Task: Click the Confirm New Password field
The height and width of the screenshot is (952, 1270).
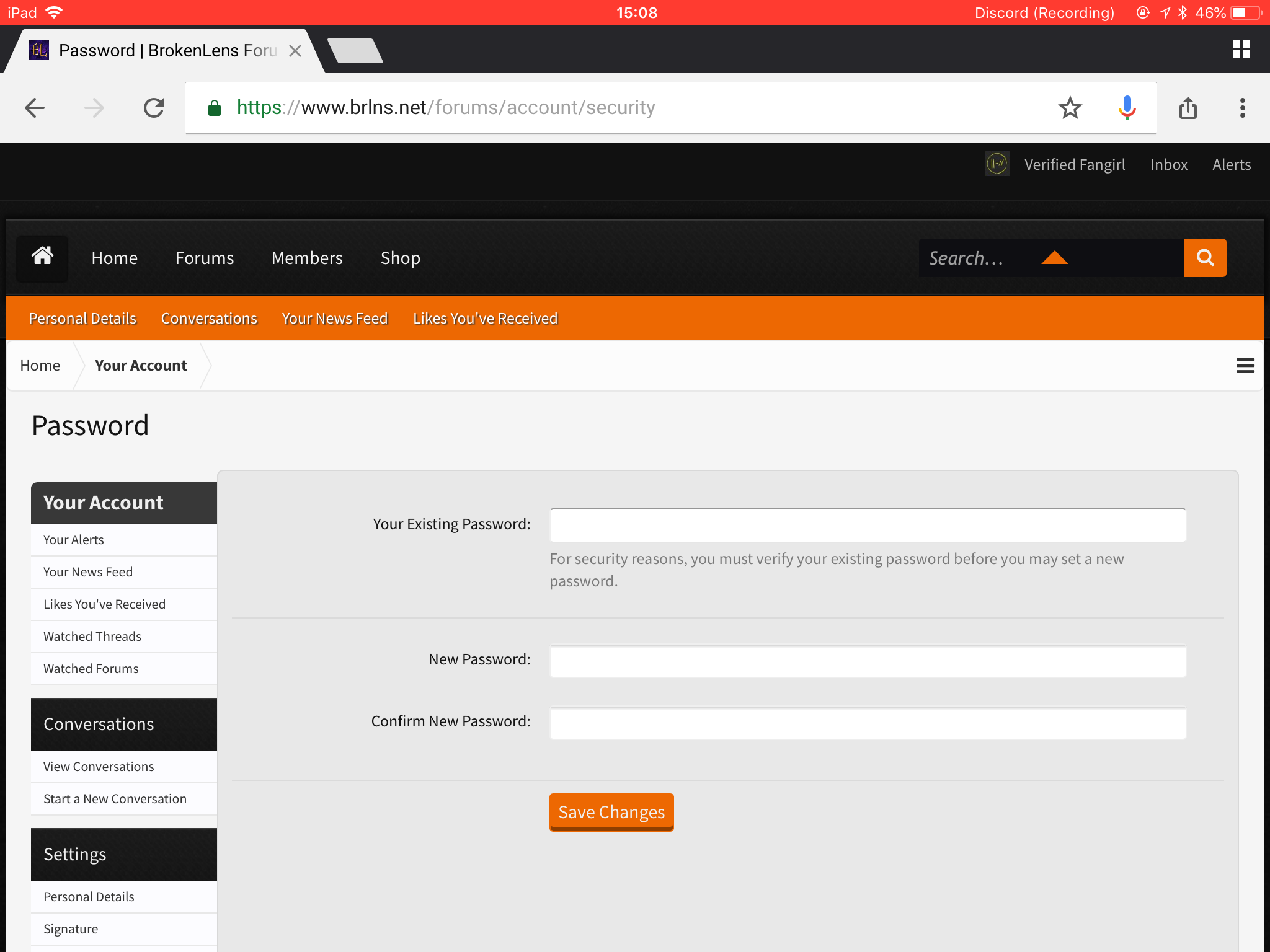Action: pyautogui.click(x=868, y=723)
